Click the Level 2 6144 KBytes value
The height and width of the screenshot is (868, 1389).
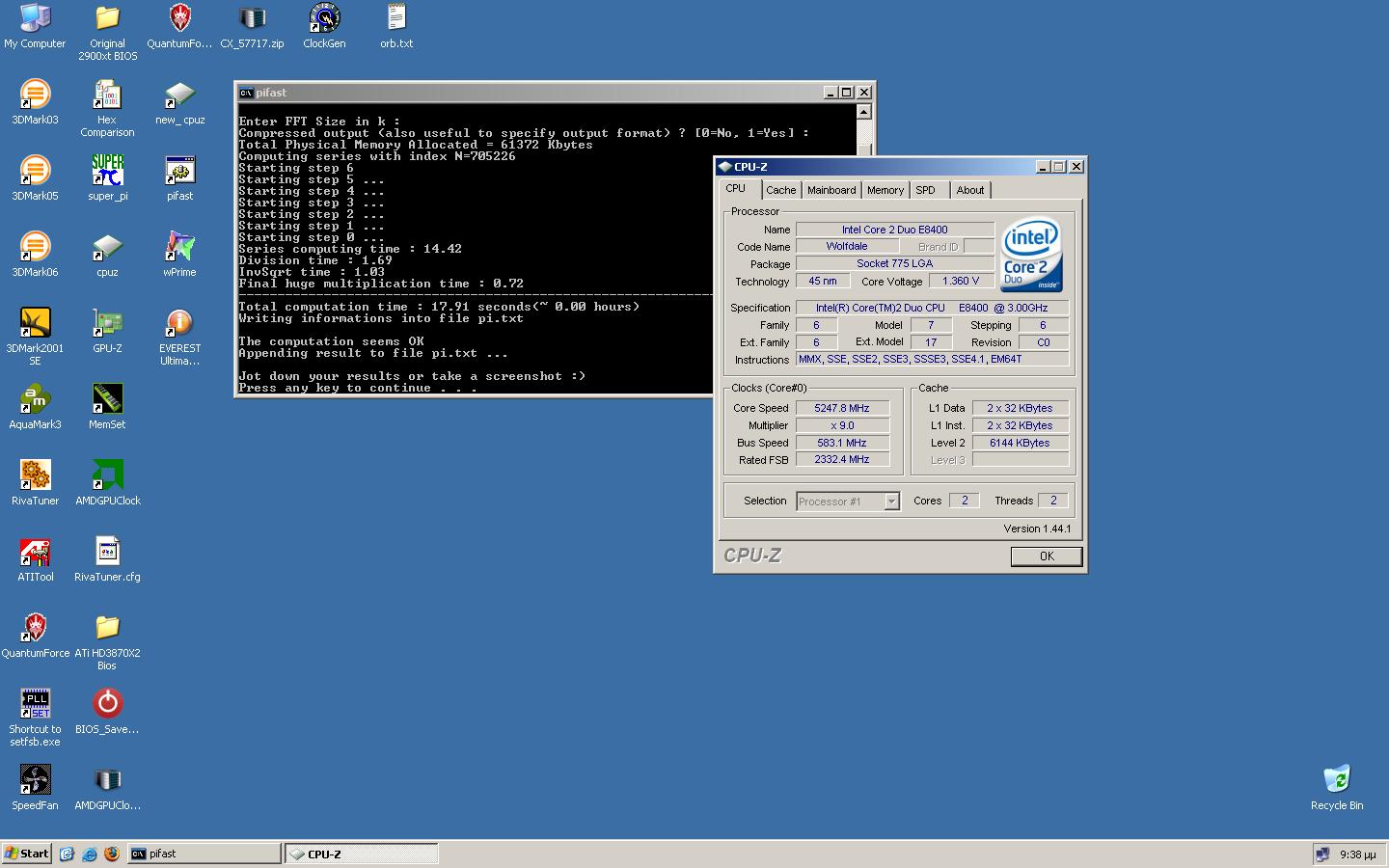pyautogui.click(x=1020, y=443)
